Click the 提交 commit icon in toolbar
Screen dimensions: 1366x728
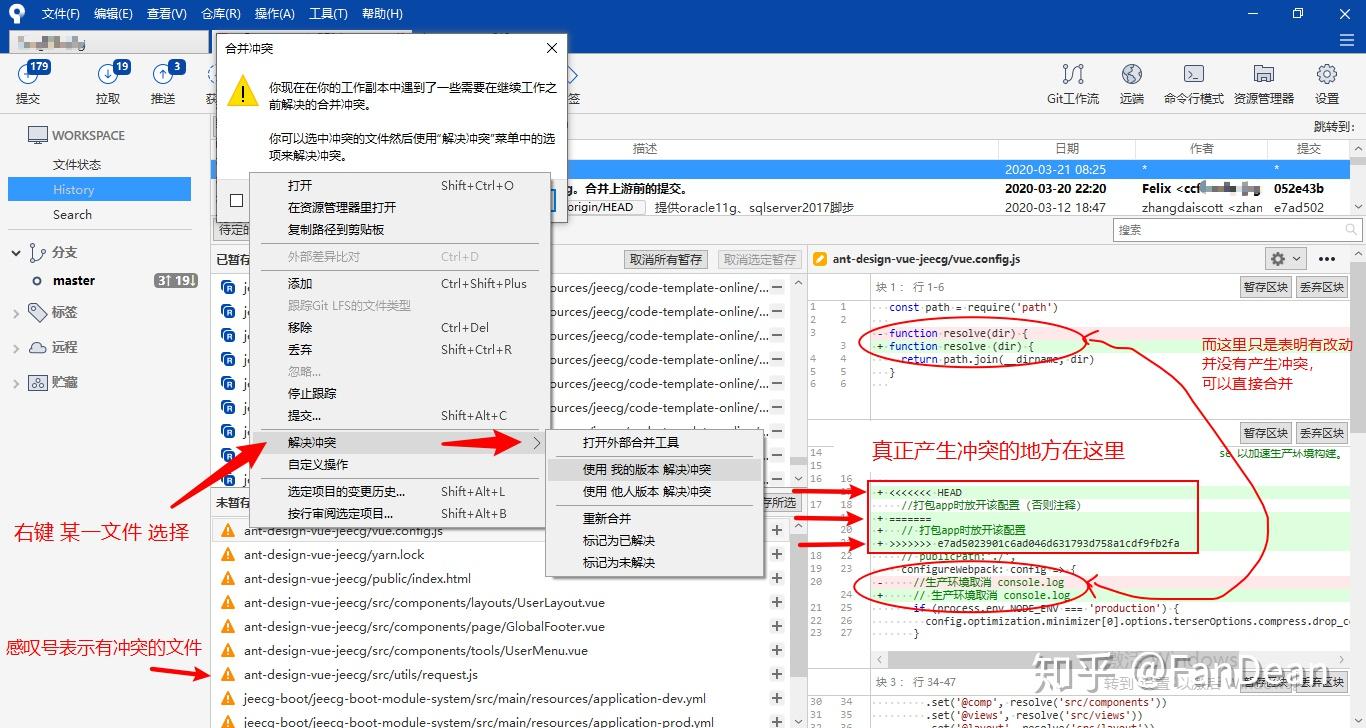tap(29, 74)
